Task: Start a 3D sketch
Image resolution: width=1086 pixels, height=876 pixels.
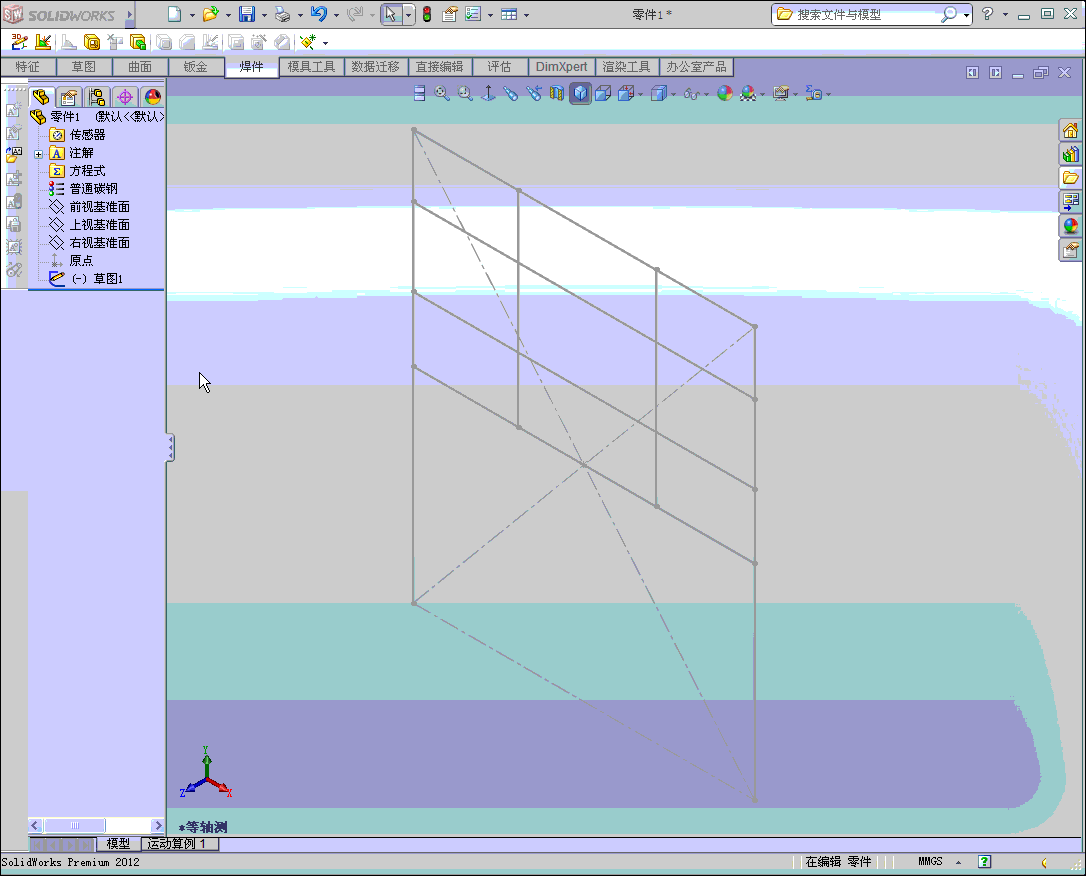Action: tap(19, 42)
